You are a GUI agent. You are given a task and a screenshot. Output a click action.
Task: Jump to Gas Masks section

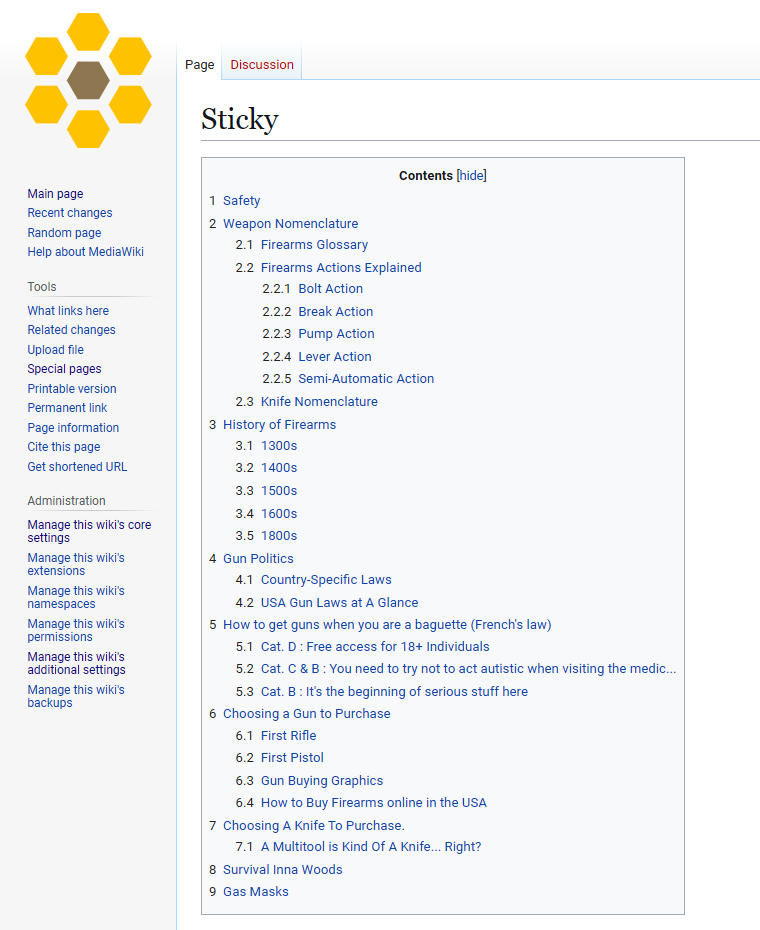tap(256, 892)
